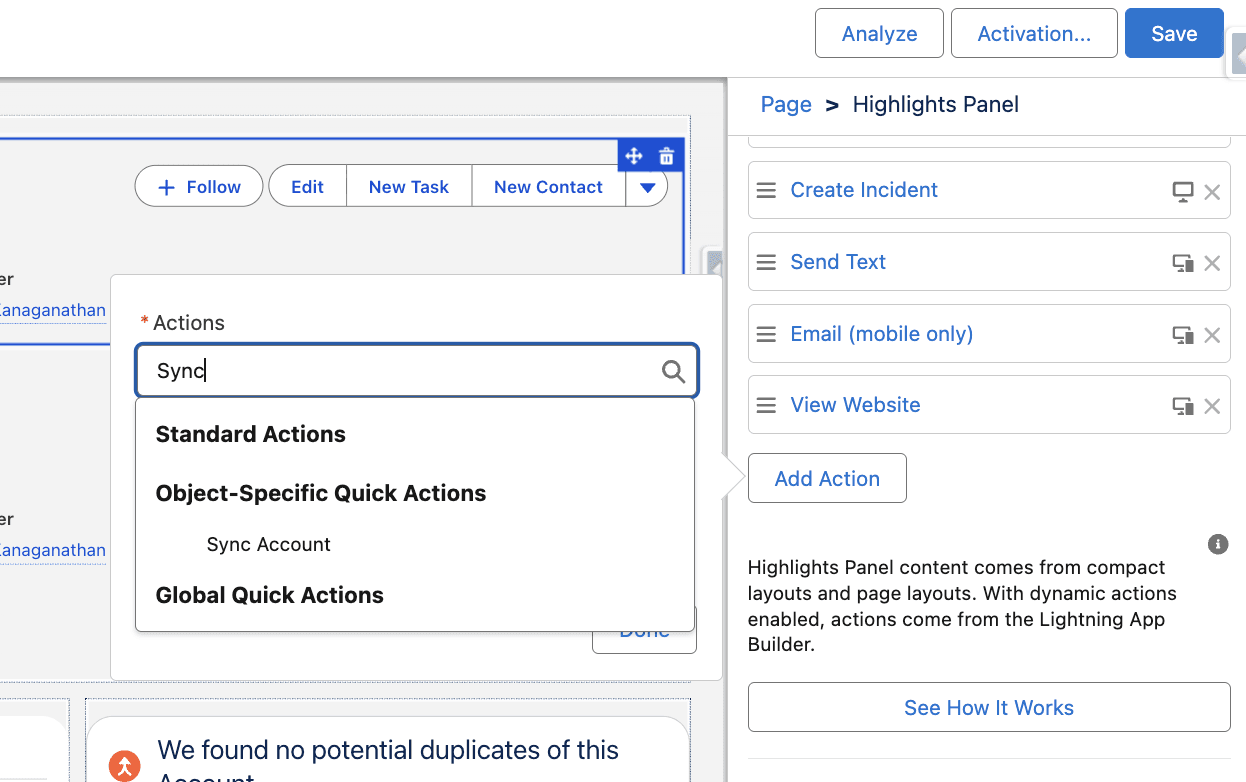Viewport: 1246px width, 782px height.
Task: Click inside the Actions search box
Action: [x=400, y=371]
